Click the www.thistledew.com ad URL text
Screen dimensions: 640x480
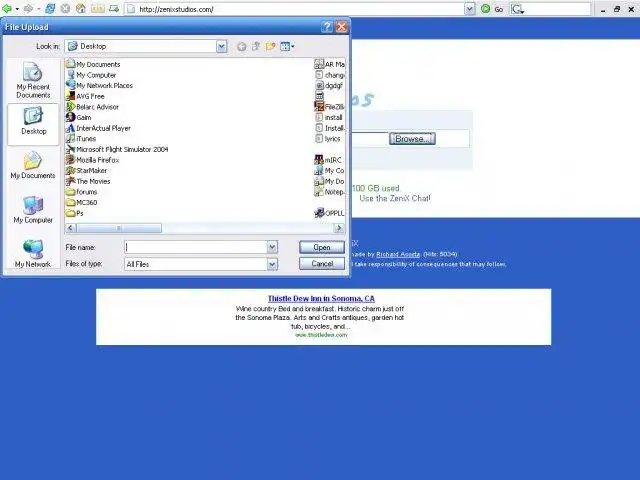tap(321, 335)
